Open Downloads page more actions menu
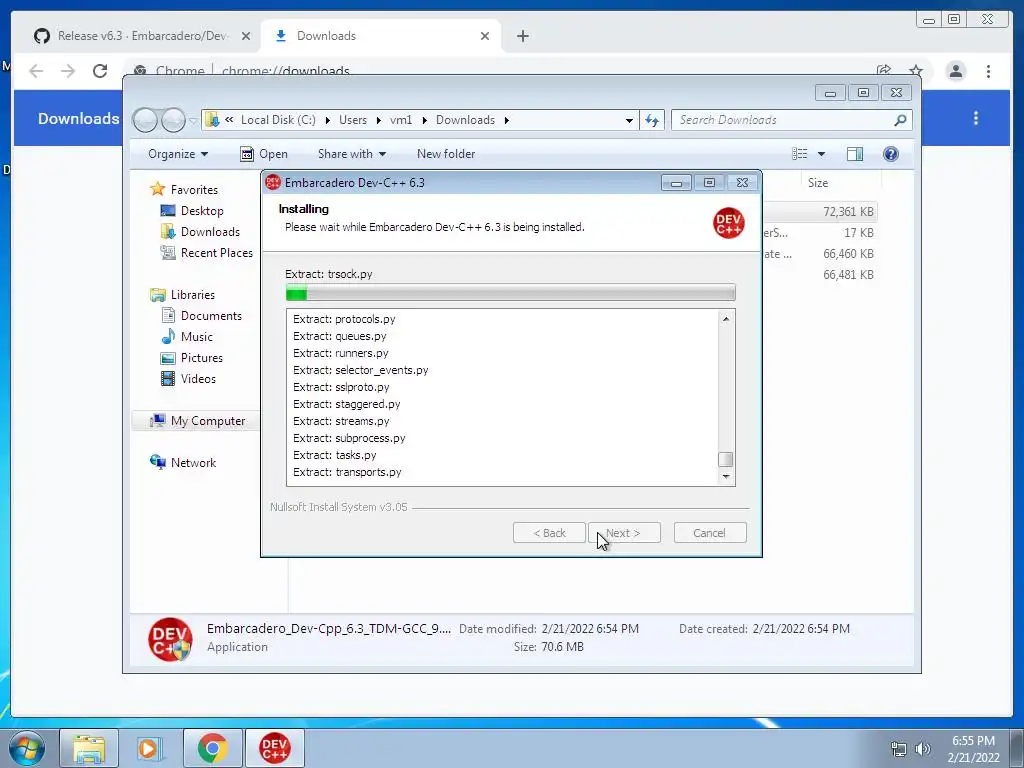The width and height of the screenshot is (1024, 768). tap(976, 118)
